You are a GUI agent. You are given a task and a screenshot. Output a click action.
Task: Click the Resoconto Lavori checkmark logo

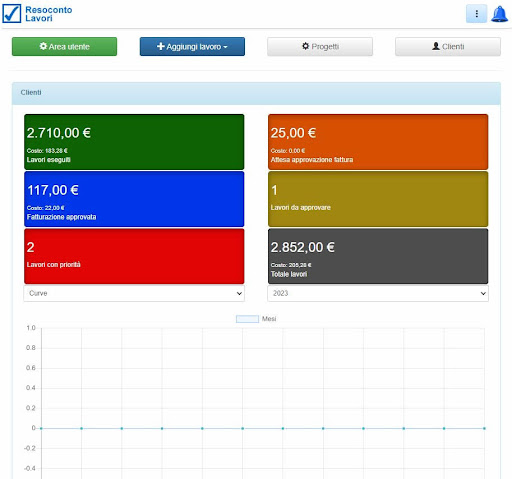click(x=12, y=14)
